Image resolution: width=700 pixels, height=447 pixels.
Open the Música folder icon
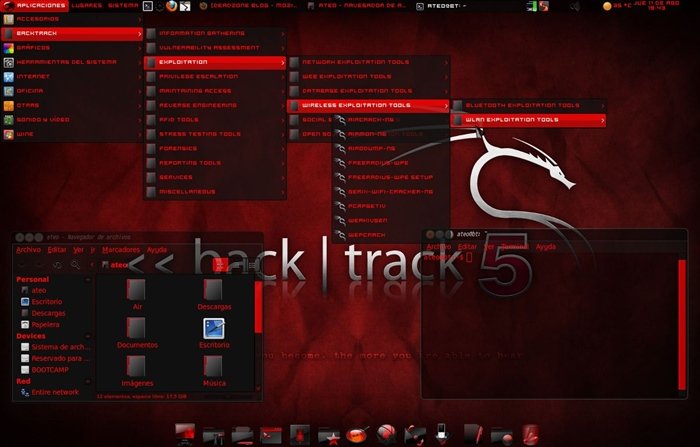click(213, 367)
